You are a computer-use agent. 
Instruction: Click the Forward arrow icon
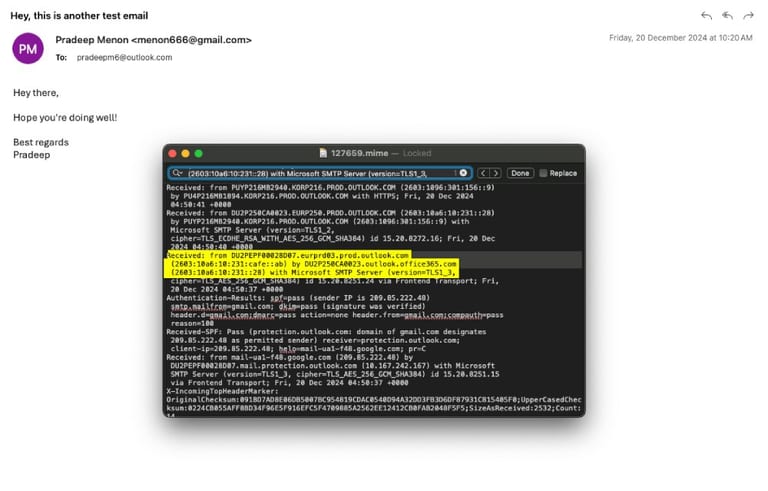[748, 16]
